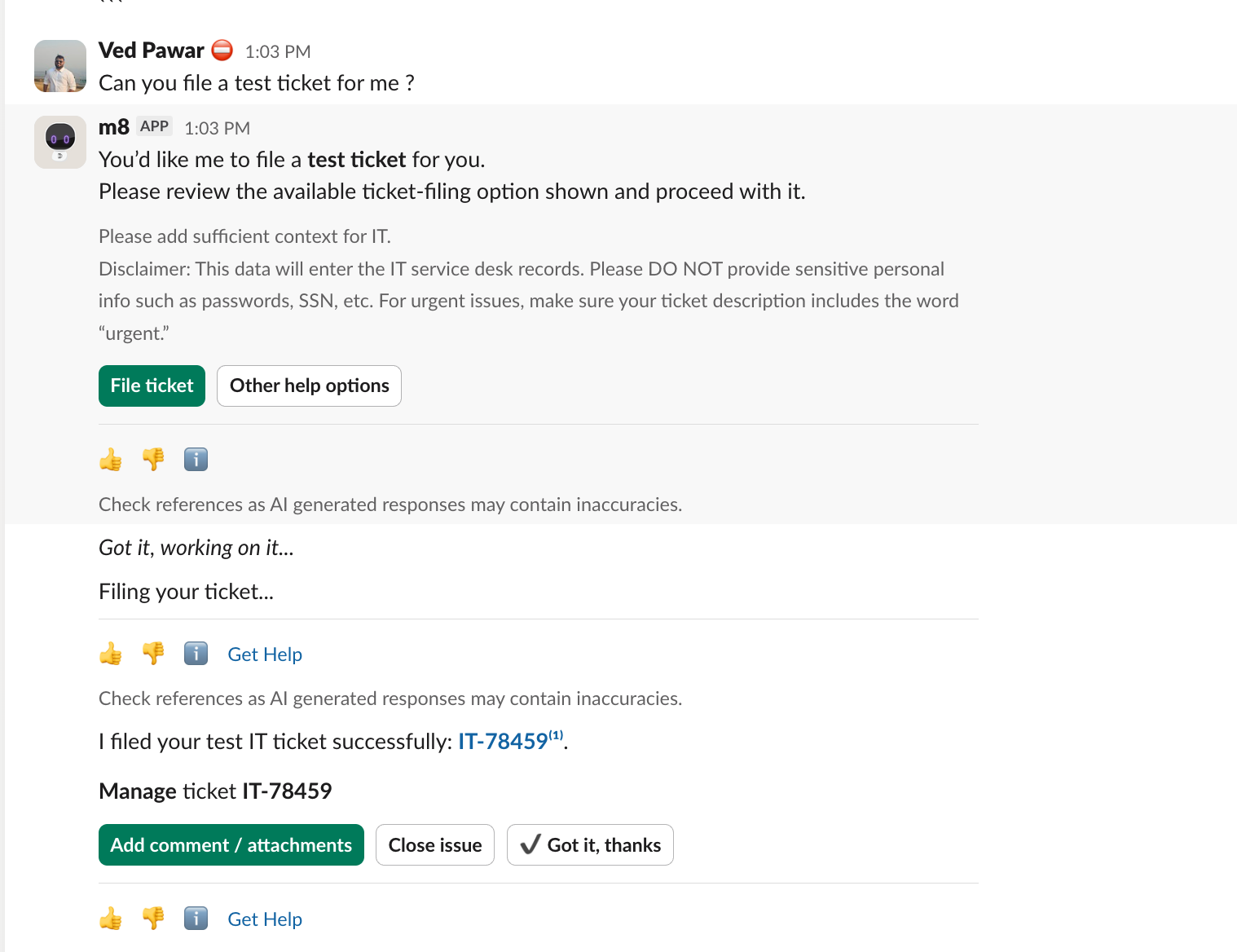Click info icon below Manage ticket buttons
1237x952 pixels.
click(196, 919)
